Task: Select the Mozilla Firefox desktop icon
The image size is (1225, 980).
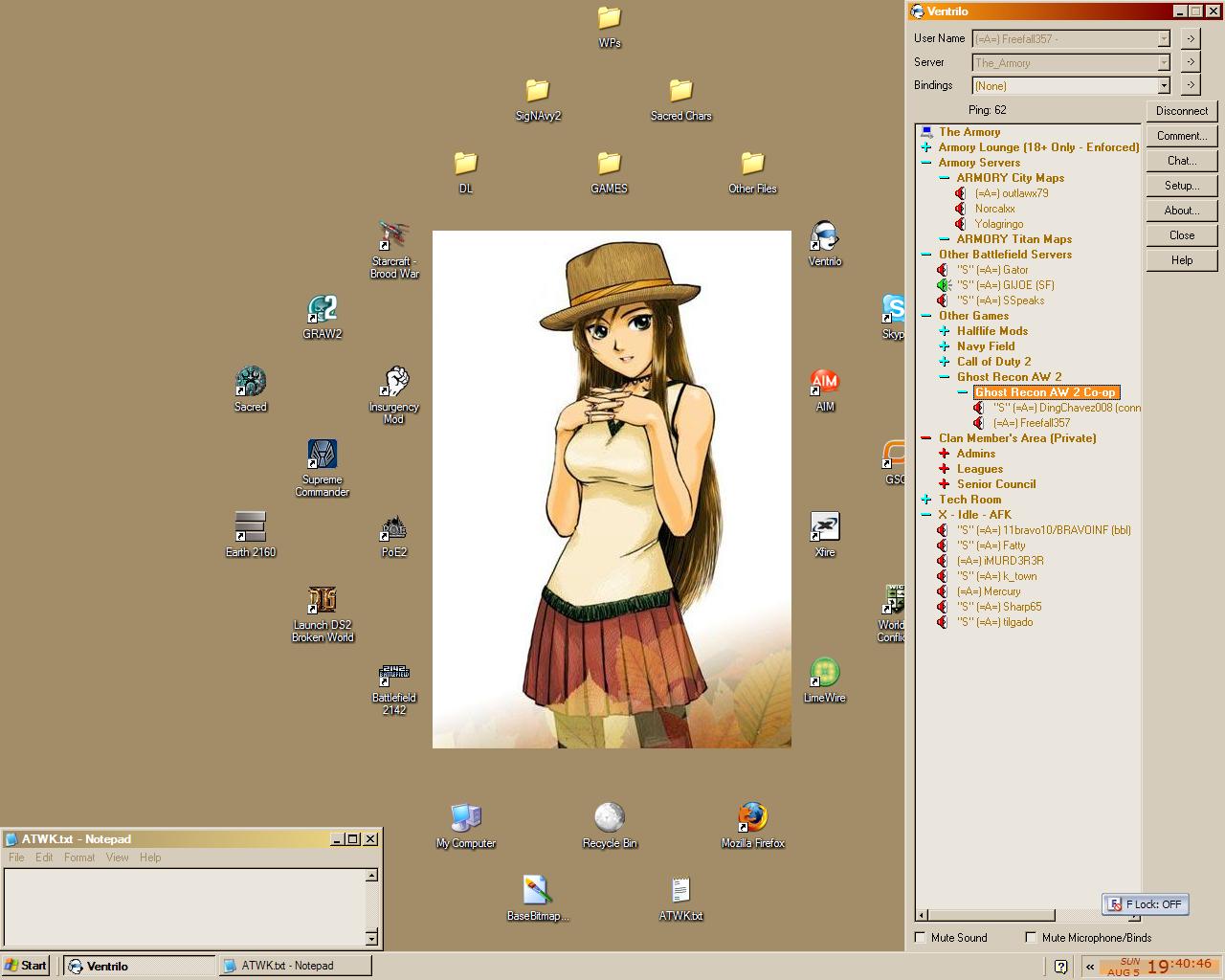Action: coord(752,818)
